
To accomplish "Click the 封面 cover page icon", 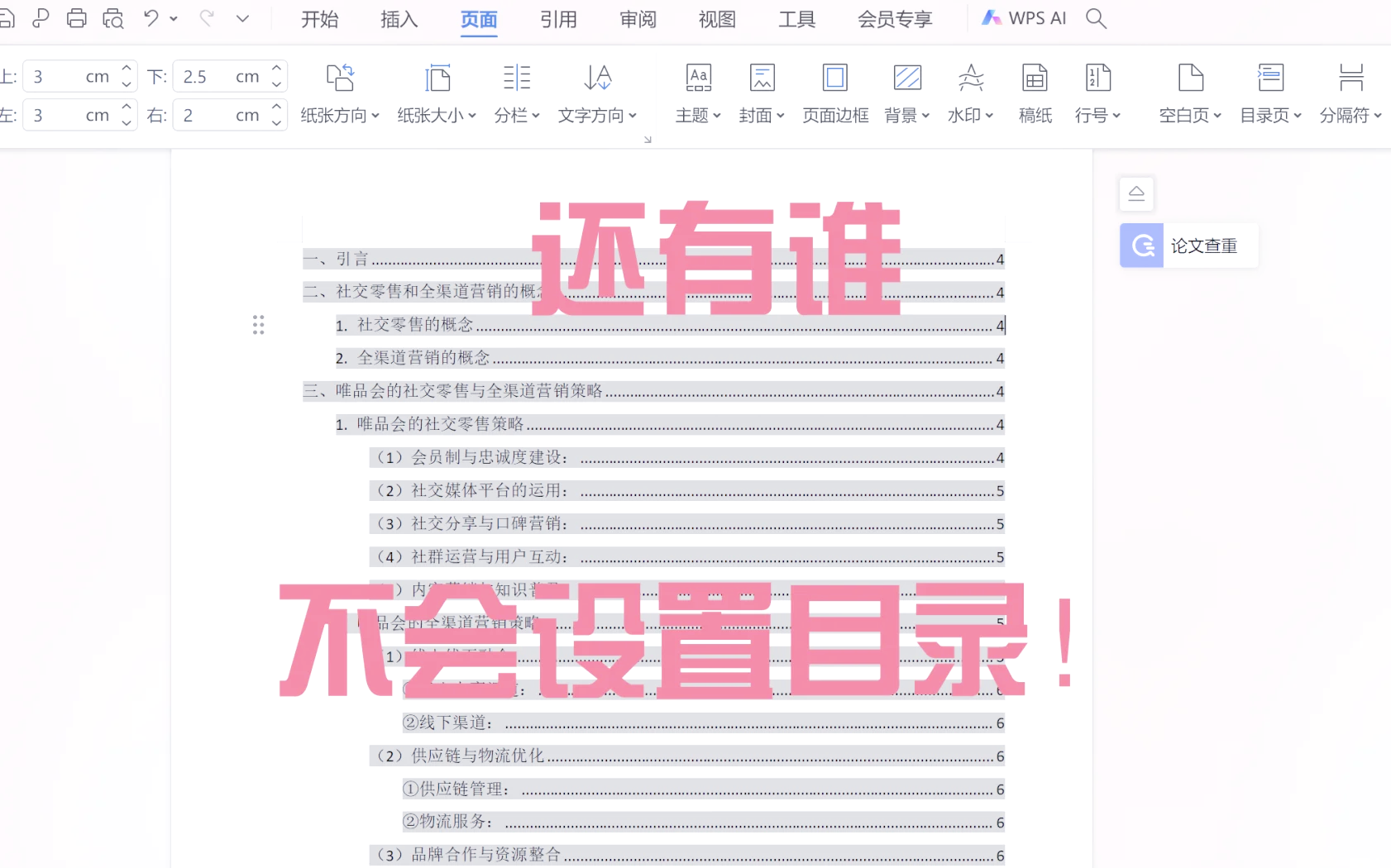I will tap(762, 78).
